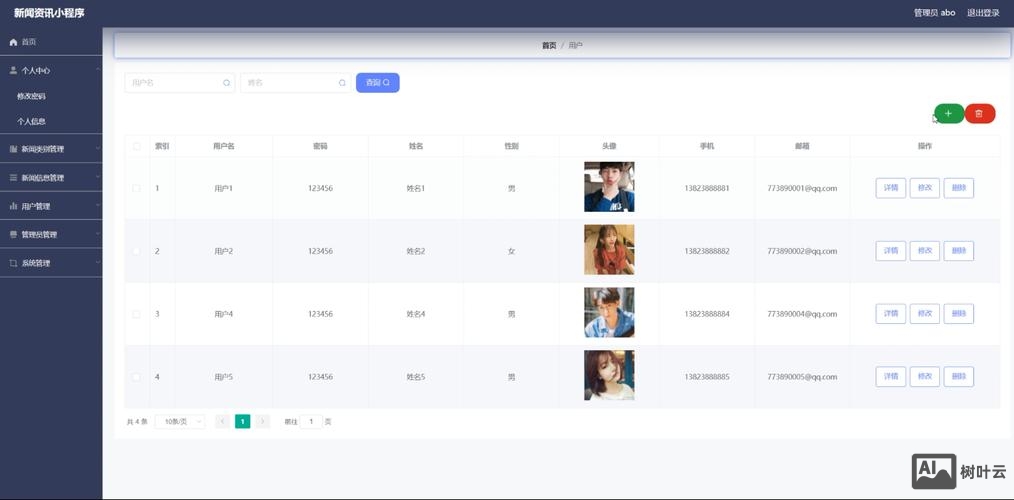Toggle the select-all checkbox in table header

tap(137, 146)
